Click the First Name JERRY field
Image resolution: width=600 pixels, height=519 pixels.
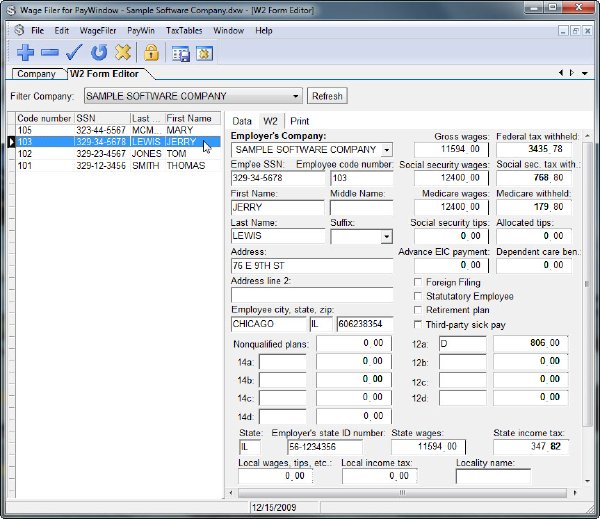[278, 207]
